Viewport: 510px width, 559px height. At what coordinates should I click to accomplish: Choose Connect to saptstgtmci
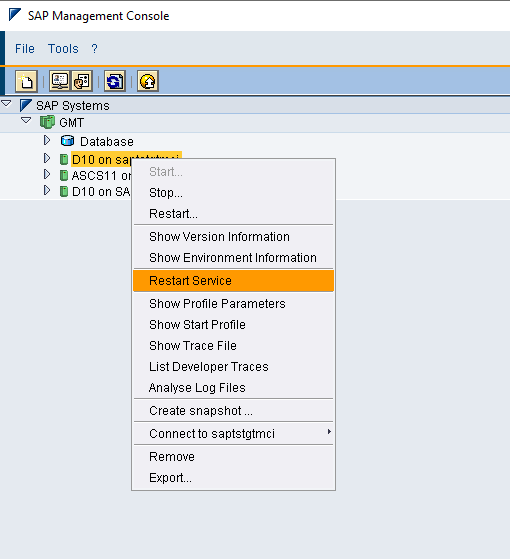(233, 434)
